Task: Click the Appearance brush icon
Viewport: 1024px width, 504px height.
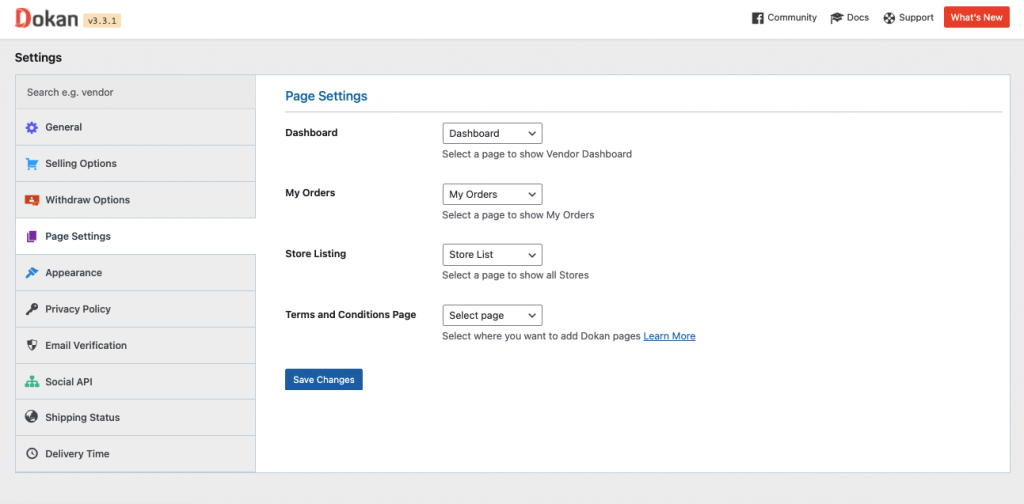Action: point(32,273)
